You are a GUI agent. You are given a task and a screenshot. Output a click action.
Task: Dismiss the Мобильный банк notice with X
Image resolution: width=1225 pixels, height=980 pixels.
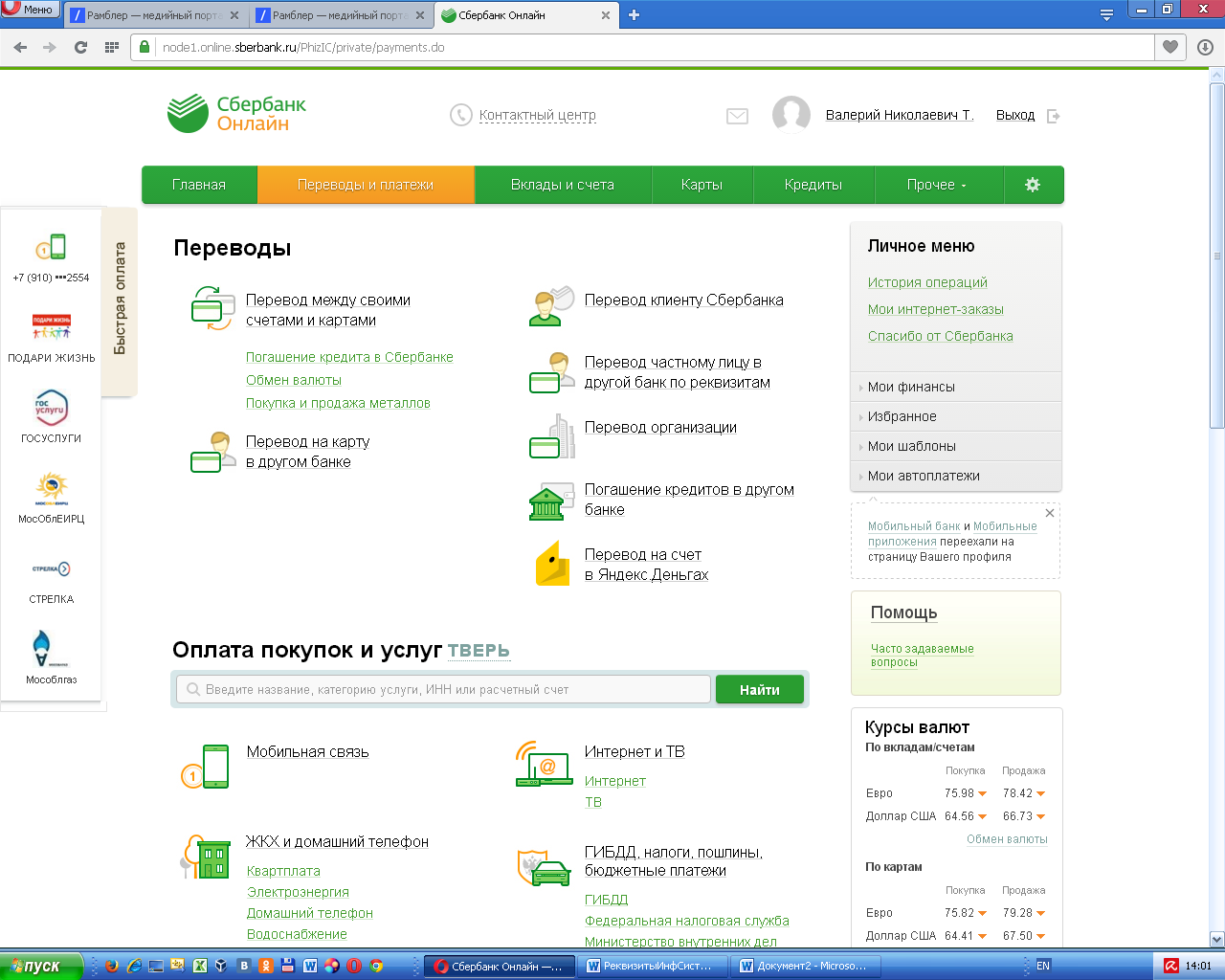click(x=1050, y=513)
